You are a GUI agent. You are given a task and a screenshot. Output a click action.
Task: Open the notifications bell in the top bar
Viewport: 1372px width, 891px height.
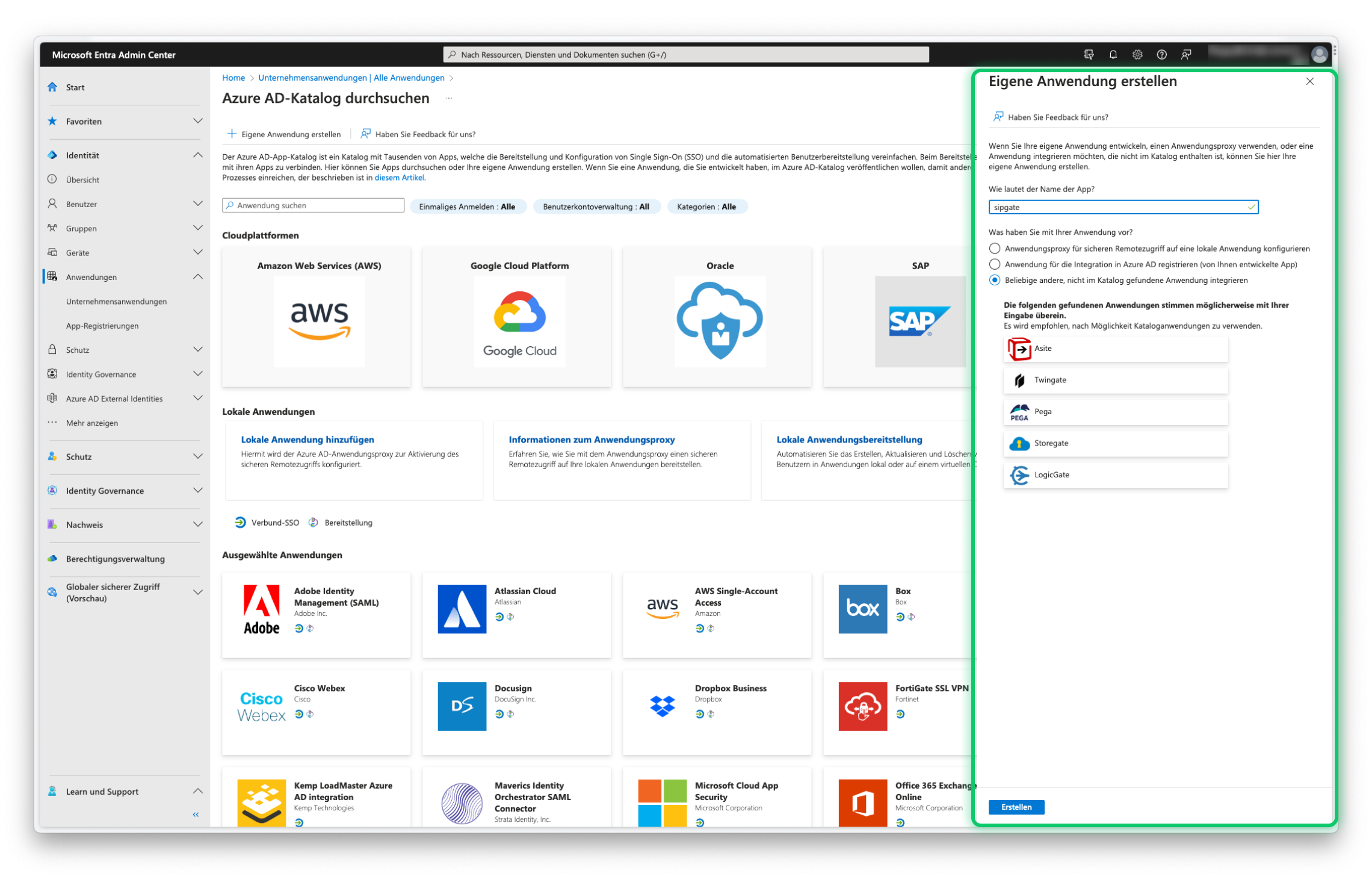pos(1113,54)
